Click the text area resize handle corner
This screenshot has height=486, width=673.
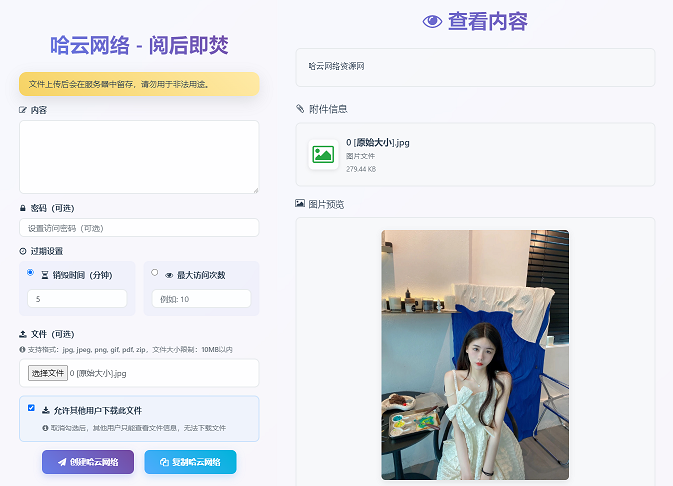(x=256, y=190)
